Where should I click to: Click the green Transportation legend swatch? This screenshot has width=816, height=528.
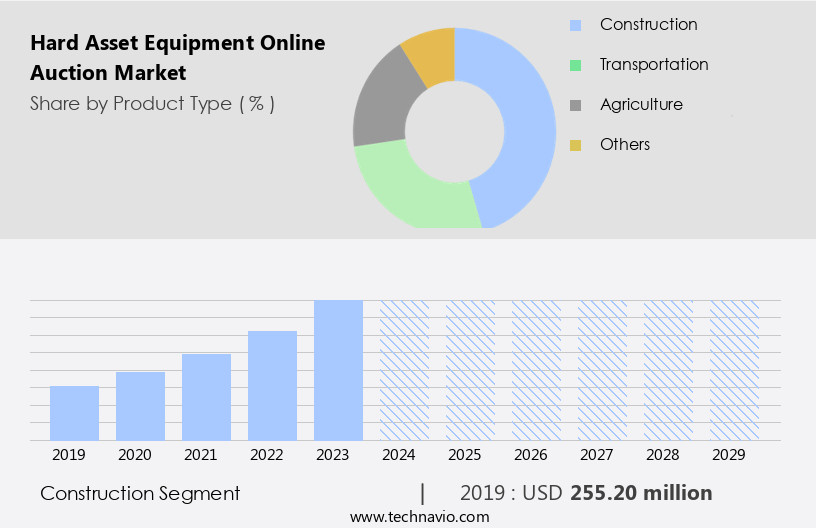575,65
